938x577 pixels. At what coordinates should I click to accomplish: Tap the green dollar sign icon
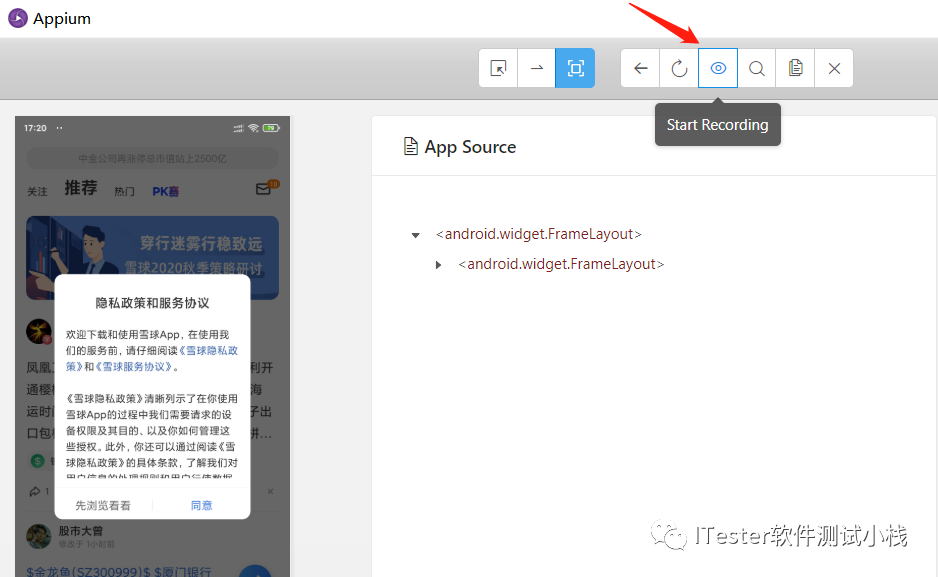pos(38,460)
